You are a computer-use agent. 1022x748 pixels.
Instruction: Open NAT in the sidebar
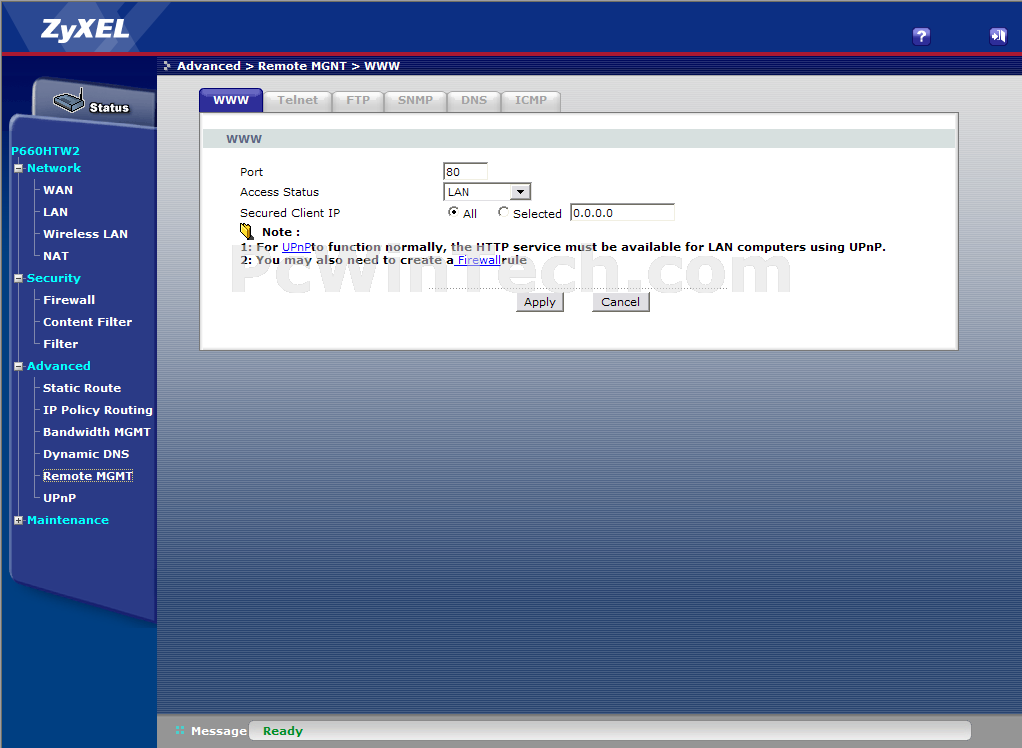click(56, 256)
